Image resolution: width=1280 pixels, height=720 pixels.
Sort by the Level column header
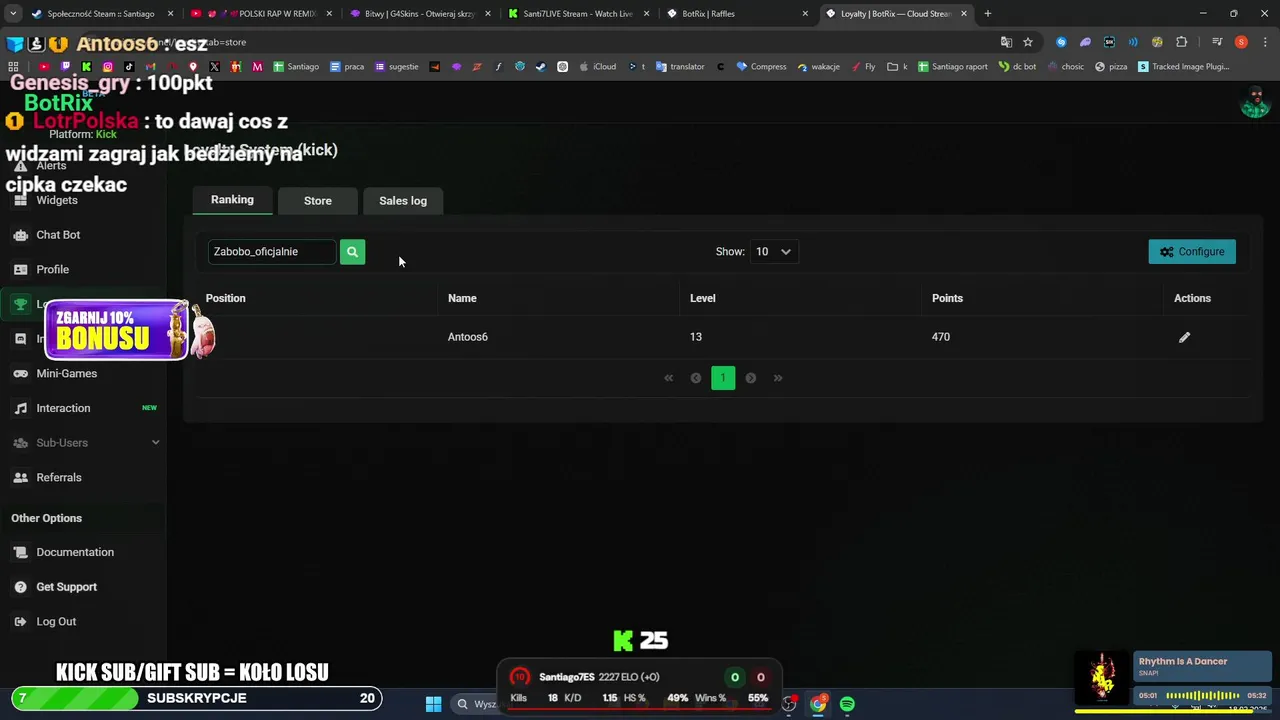[703, 298]
